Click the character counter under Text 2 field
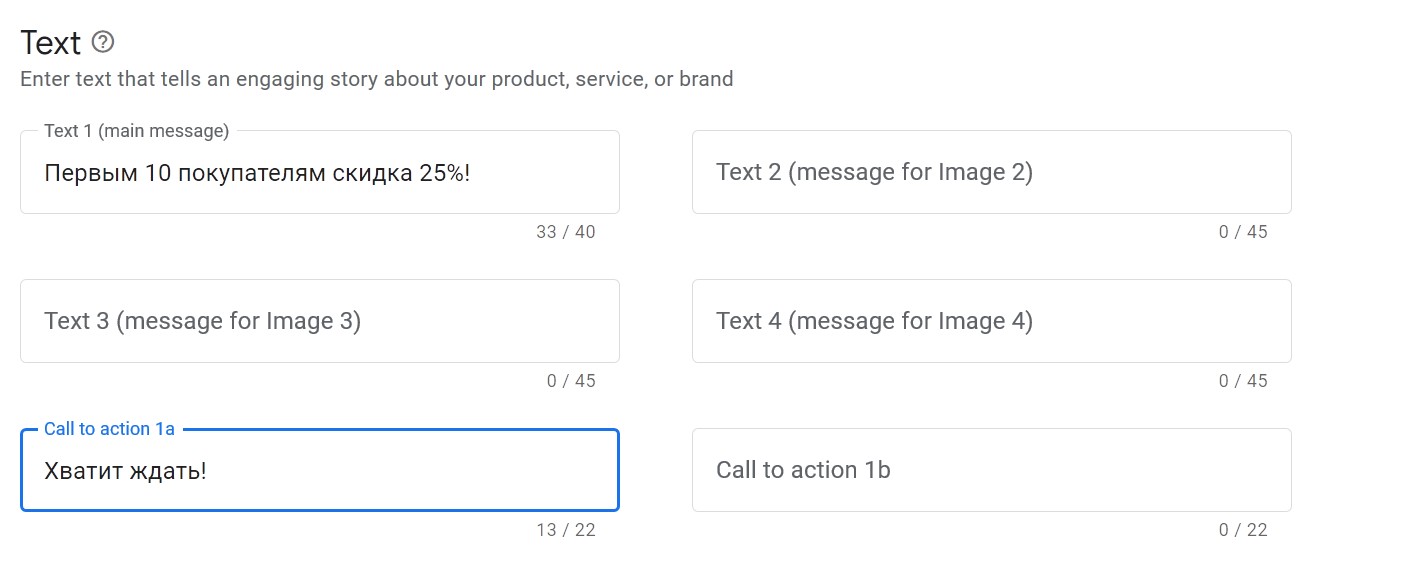The width and height of the screenshot is (1428, 570). (1242, 232)
